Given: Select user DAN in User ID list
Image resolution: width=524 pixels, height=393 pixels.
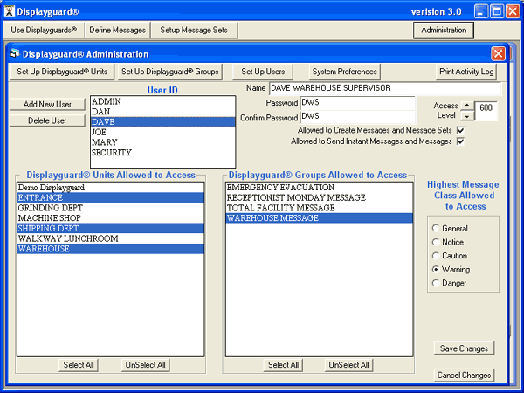Looking at the screenshot, I should point(163,111).
